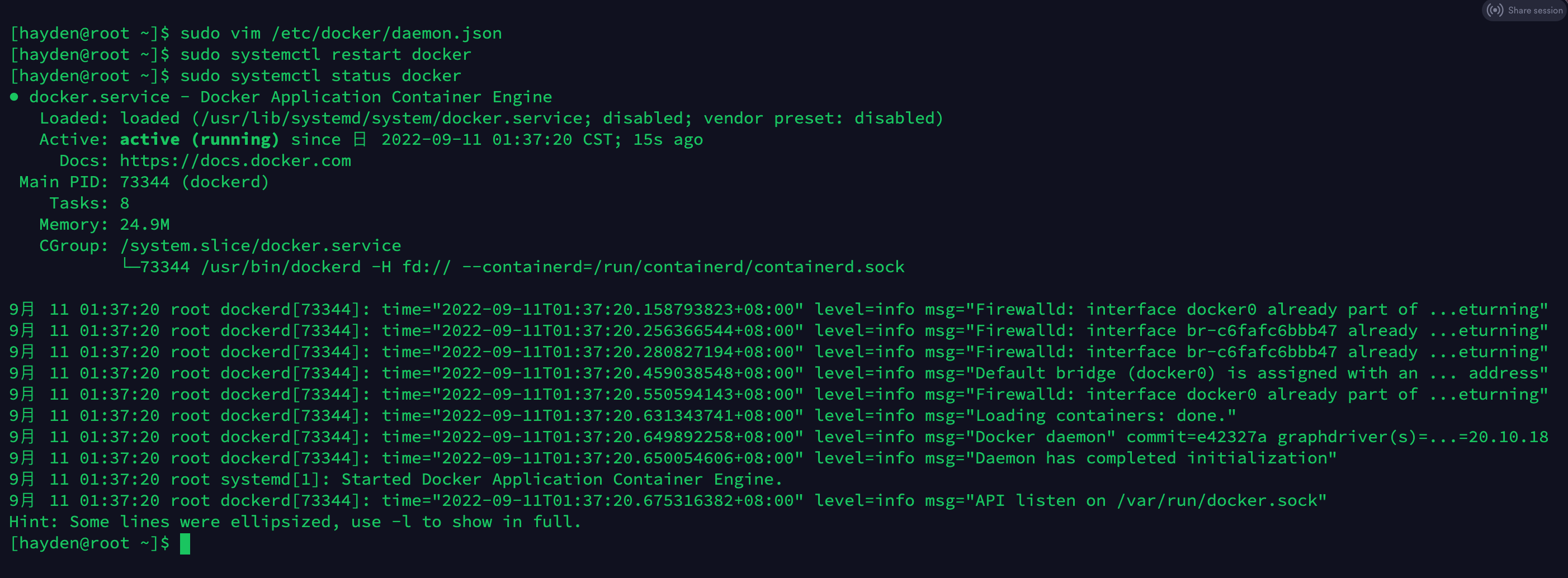Click the 'Default bridge (docker0)' log message
This screenshot has width=1568, height=578.
(1094, 373)
